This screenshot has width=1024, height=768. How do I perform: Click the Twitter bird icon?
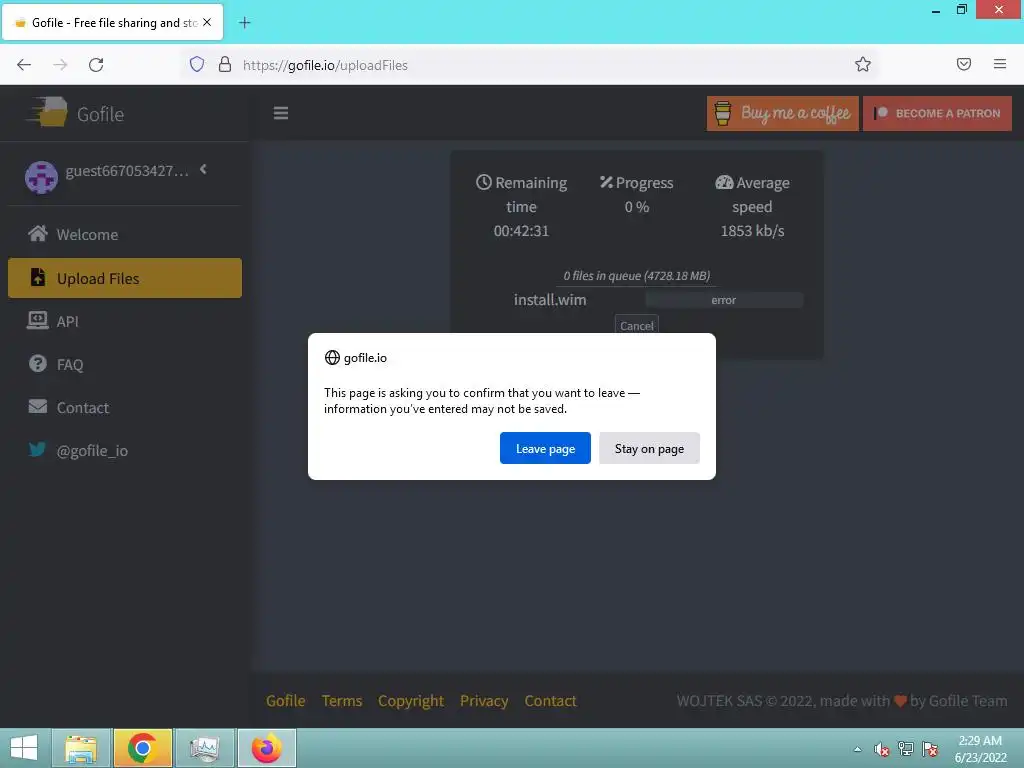38,449
